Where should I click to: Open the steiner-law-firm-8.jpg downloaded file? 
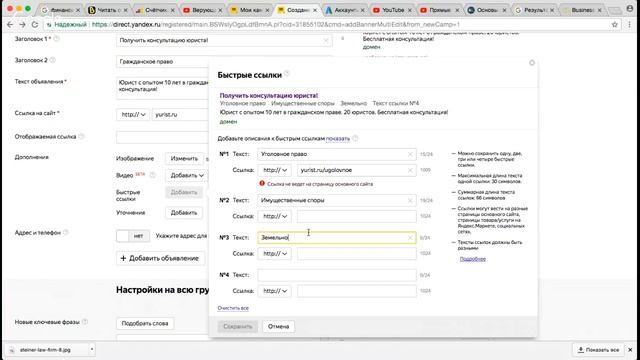click(45, 350)
